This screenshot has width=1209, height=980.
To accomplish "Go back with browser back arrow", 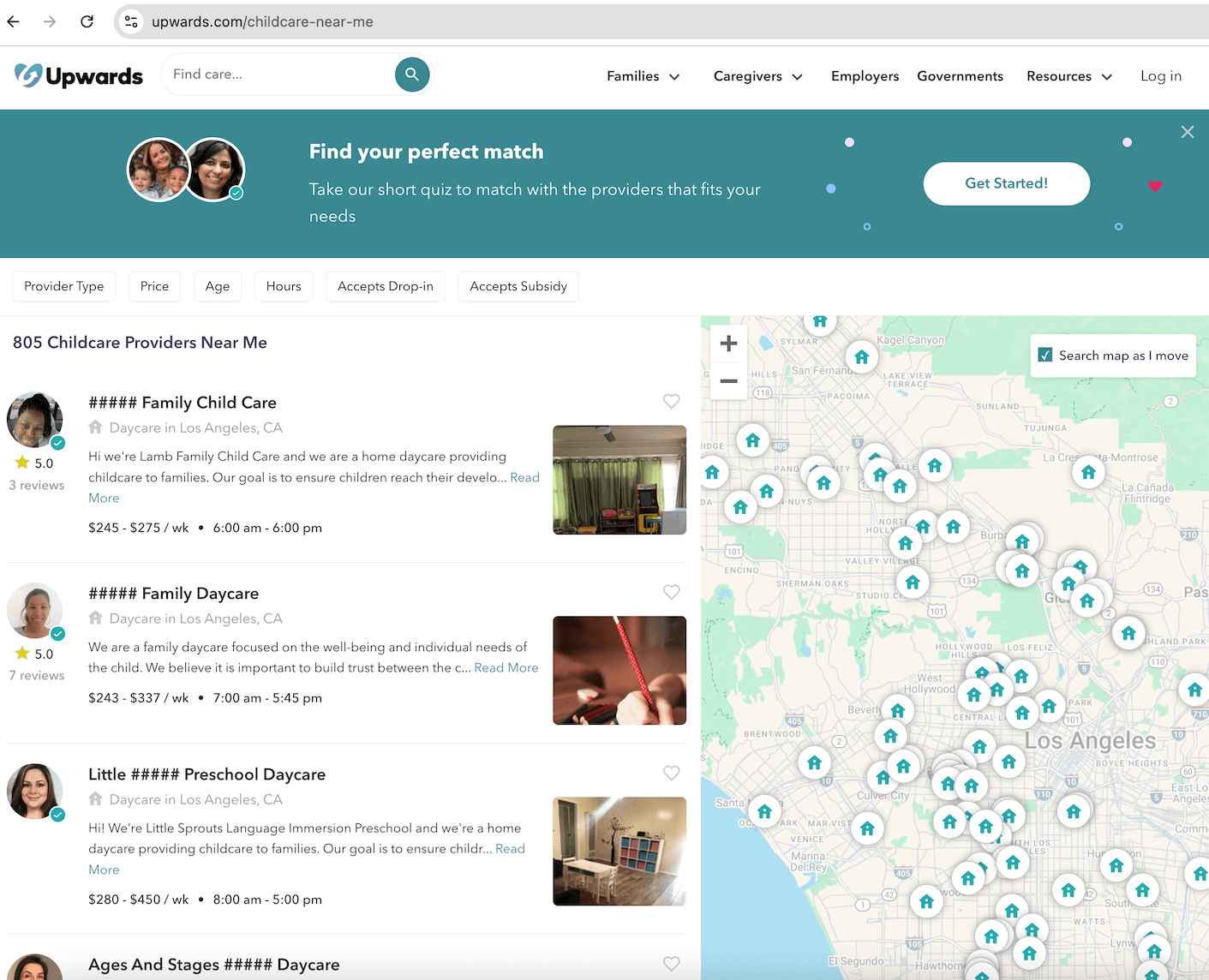I will coord(14,21).
